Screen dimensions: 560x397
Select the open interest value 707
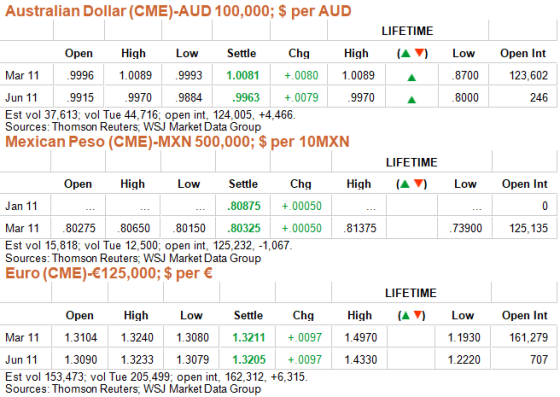(x=539, y=360)
